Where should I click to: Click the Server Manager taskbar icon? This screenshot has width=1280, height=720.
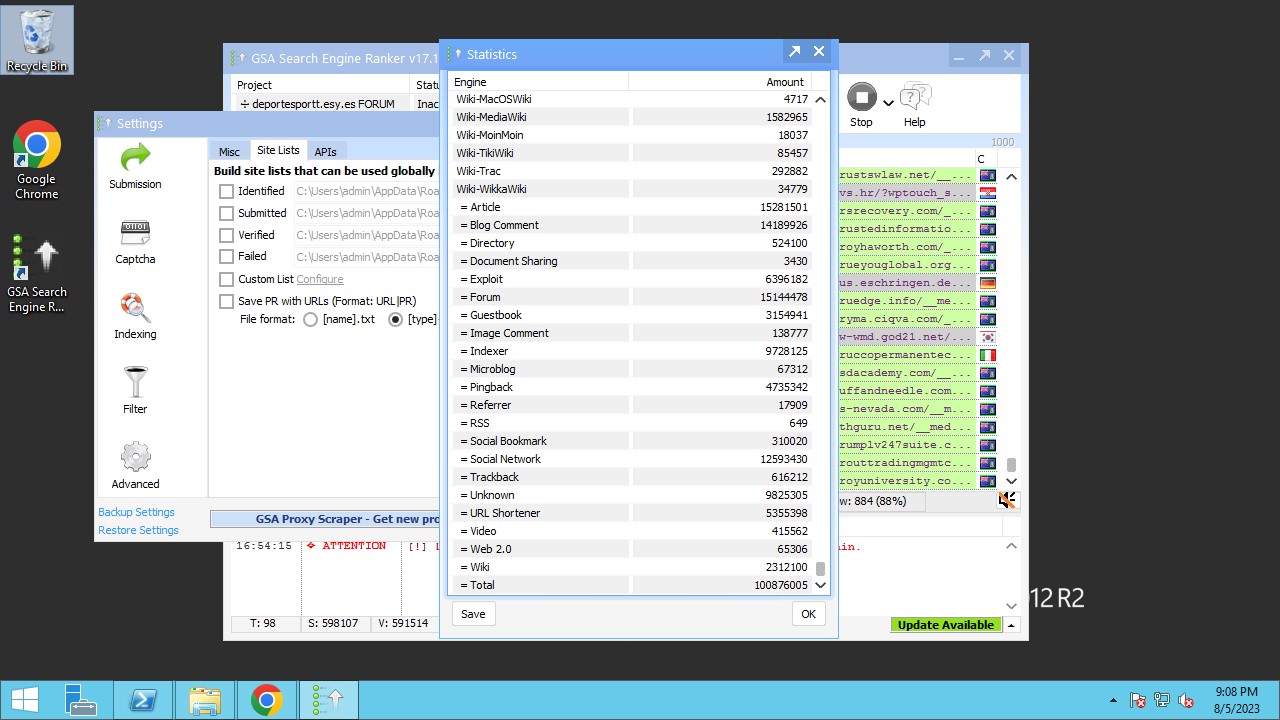pos(80,700)
